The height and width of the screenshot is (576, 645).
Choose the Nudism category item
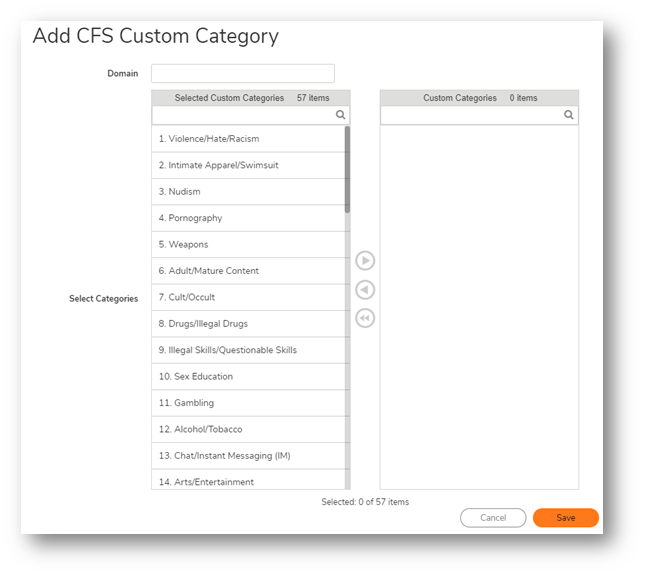tap(248, 192)
